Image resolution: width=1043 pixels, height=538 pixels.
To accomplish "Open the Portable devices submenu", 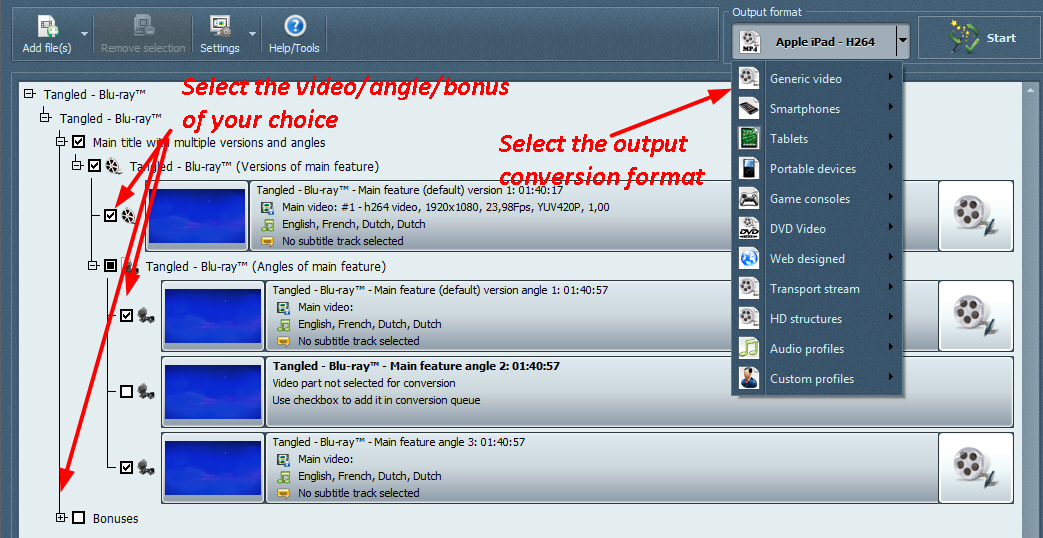I will [x=817, y=168].
